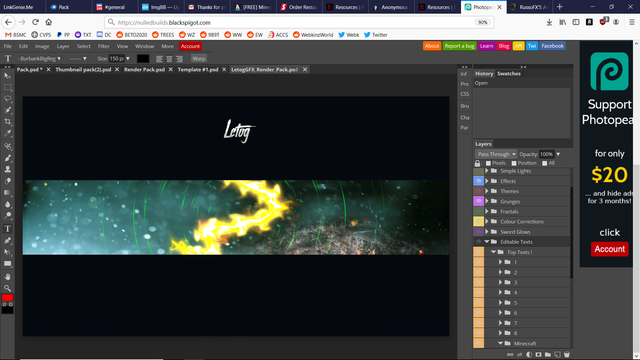Toggle visibility of the Themes layer folder
640x360 pixels.
tap(478, 191)
